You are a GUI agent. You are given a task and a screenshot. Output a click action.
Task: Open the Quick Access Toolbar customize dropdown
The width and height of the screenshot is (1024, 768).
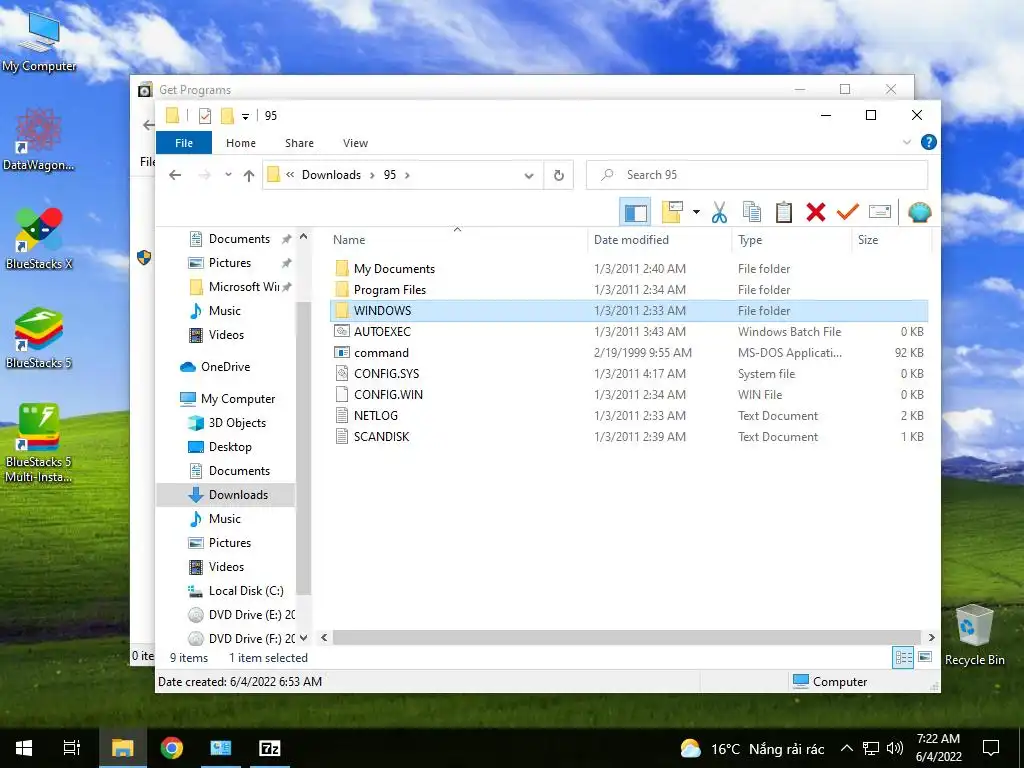tap(246, 116)
